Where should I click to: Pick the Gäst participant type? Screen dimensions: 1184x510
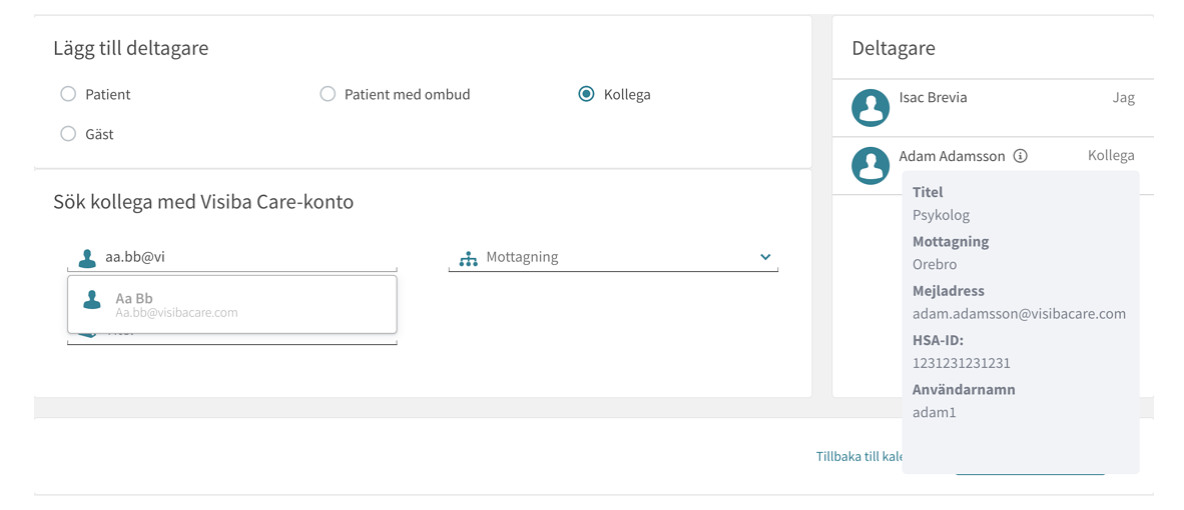tap(68, 134)
